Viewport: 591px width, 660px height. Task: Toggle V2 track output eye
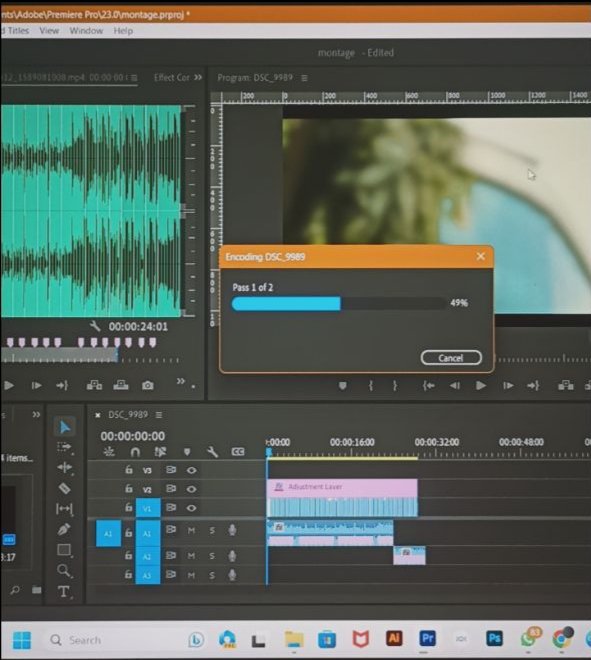(x=192, y=489)
